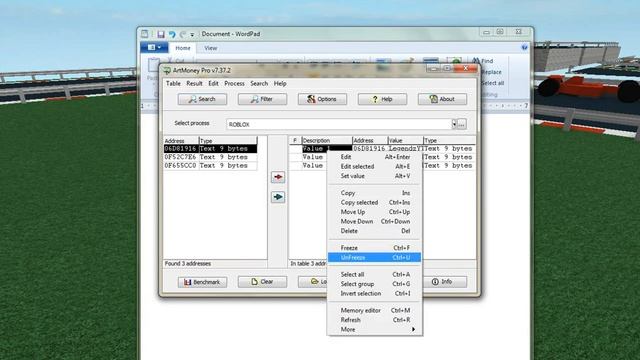Click the Clear button
Image resolution: width=640 pixels, height=360 pixels.
tap(262, 282)
